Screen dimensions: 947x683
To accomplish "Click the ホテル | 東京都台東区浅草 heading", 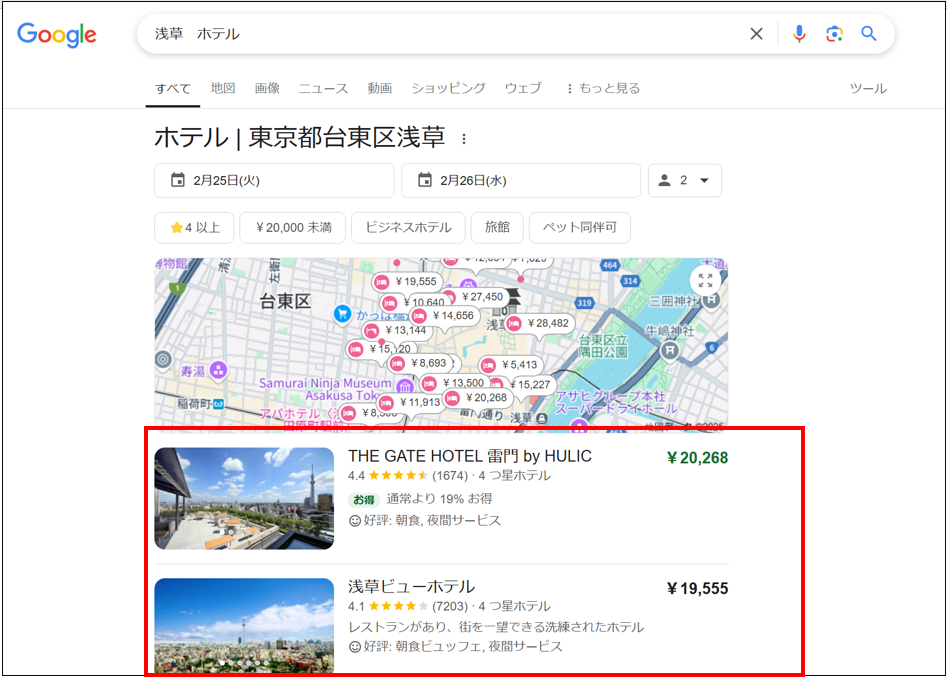I will 300,138.
